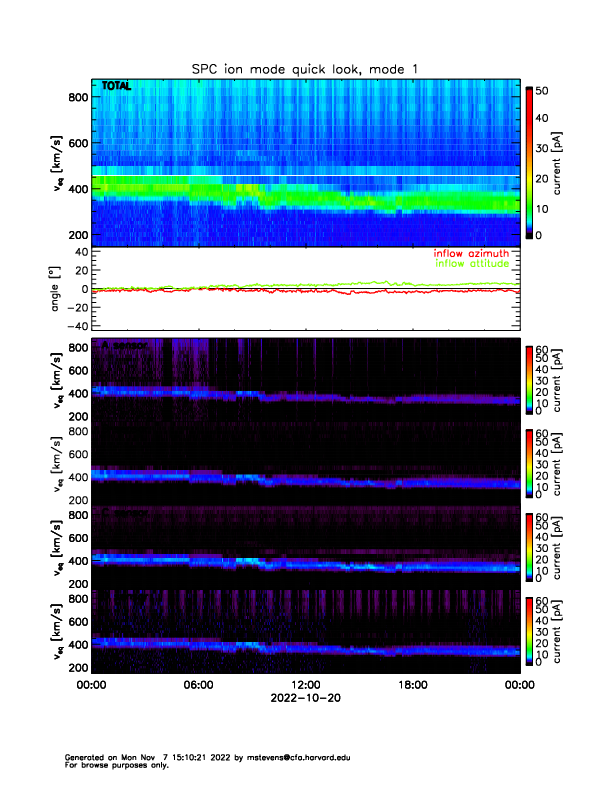612x792 pixels.
Task: Select the TOTAL label in top spectrogram
Action: tap(116, 88)
